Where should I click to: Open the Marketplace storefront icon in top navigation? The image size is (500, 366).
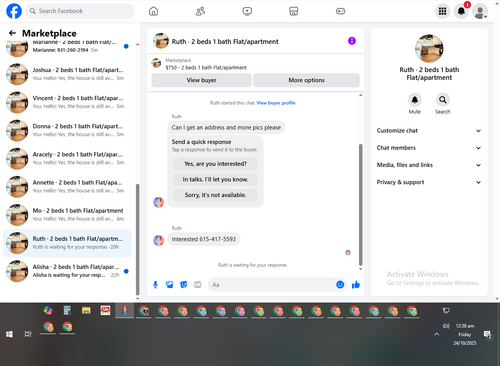coord(294,11)
